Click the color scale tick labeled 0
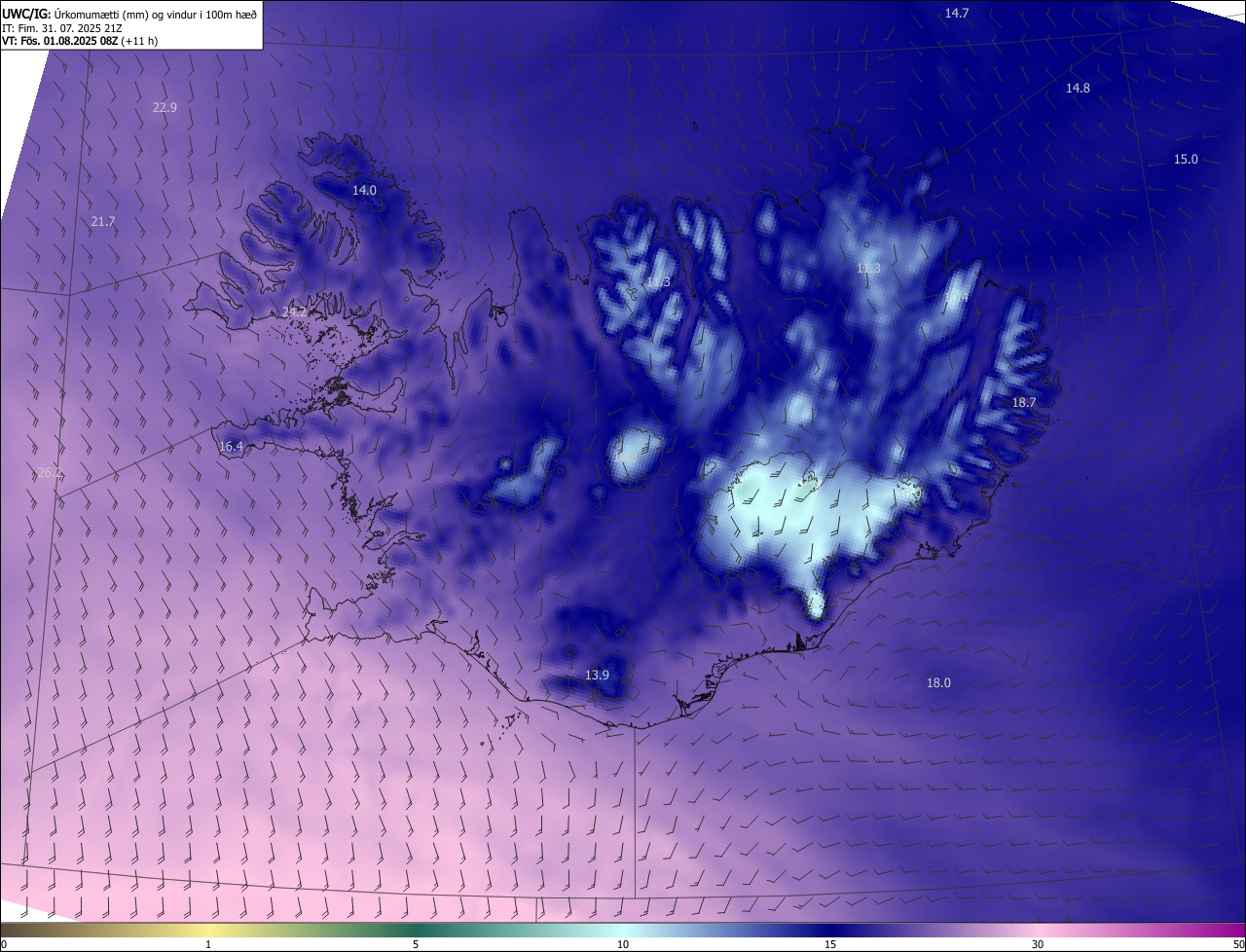The image size is (1246, 952). click(4, 944)
